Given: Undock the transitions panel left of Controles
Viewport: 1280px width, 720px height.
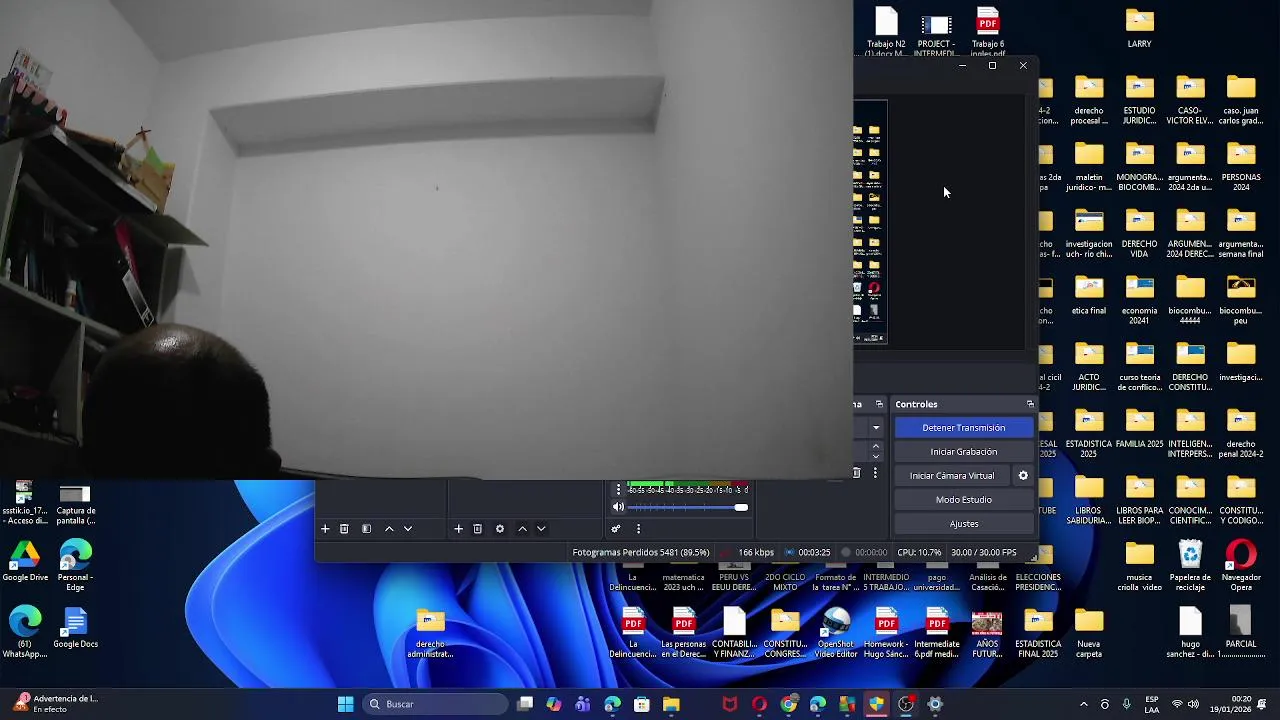Looking at the screenshot, I should [879, 404].
